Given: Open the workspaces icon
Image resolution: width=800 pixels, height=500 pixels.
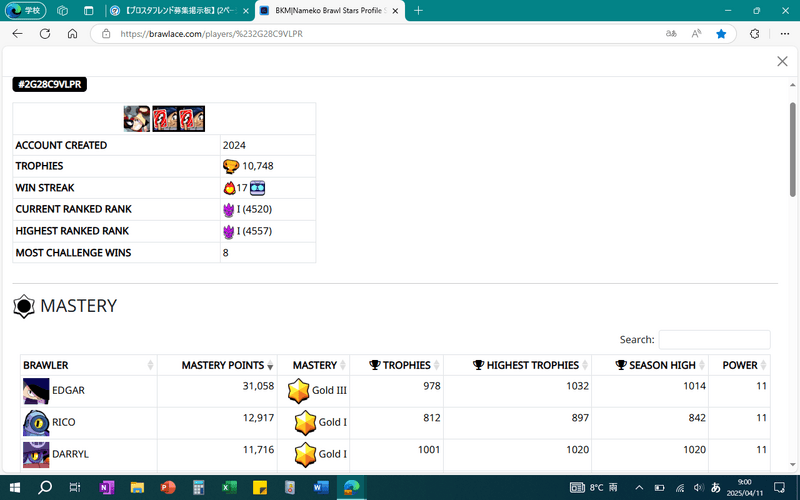Looking at the screenshot, I should tap(62, 10).
